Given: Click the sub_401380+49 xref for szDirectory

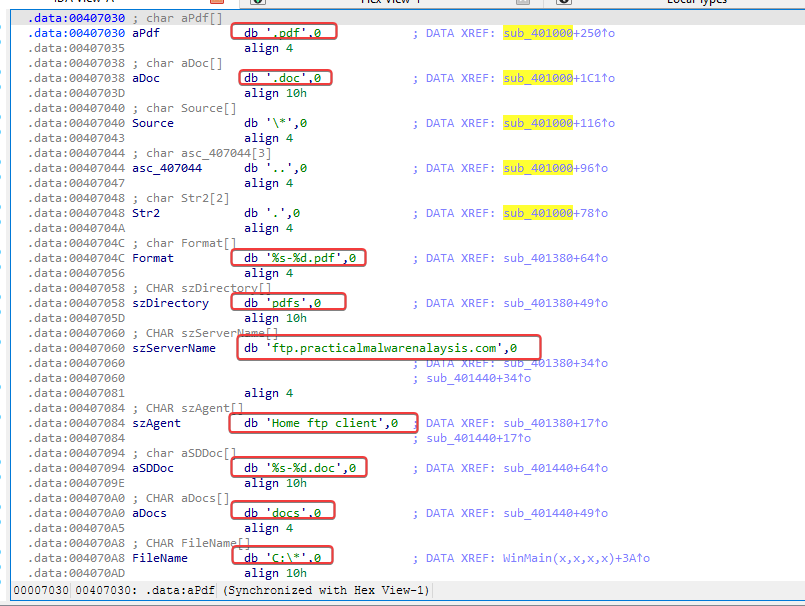Looking at the screenshot, I should pyautogui.click(x=555, y=304).
